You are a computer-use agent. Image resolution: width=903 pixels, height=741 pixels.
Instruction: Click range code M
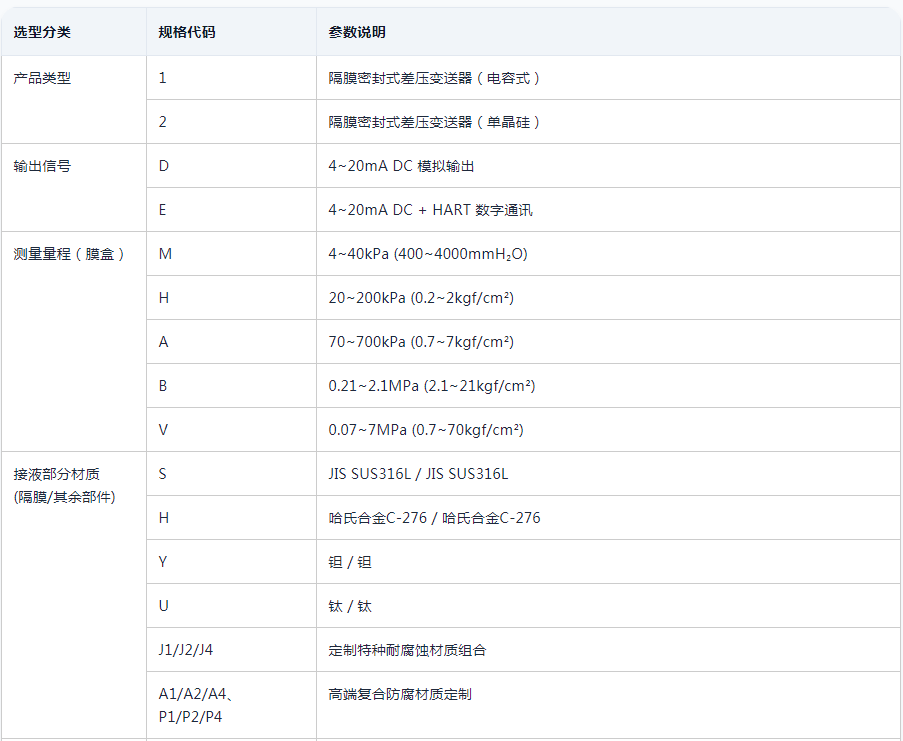pyautogui.click(x=165, y=254)
